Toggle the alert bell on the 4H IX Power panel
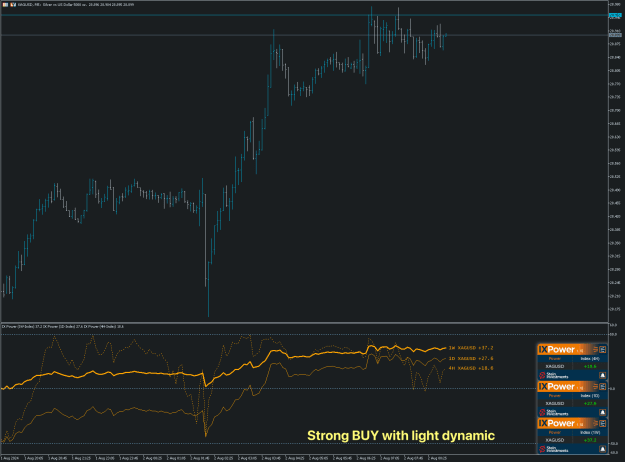625x462 pixels. [603, 375]
